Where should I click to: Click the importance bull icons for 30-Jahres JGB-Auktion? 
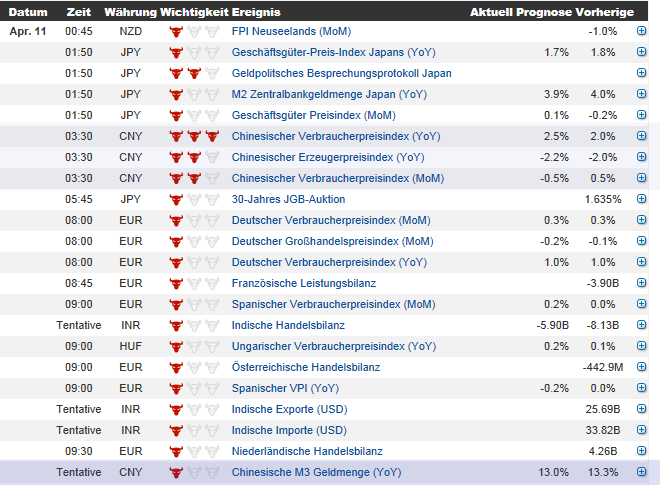[x=194, y=199]
